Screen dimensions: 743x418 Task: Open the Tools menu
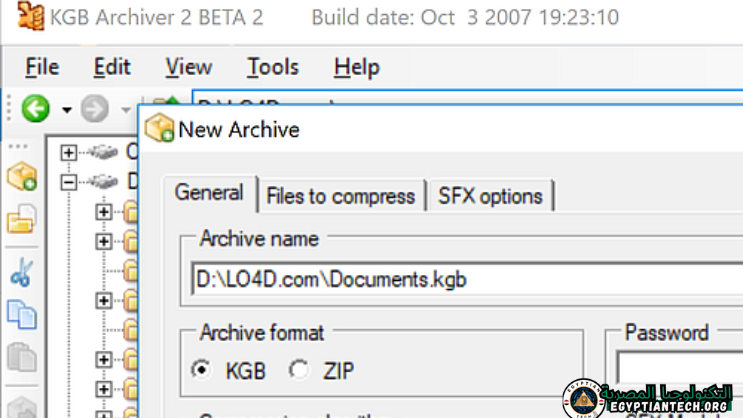273,67
